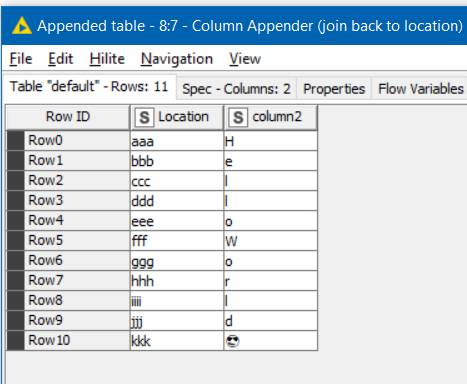Click the dark hilite marker of Row8
Image resolution: width=467 pixels, height=384 pixels.
click(15, 301)
